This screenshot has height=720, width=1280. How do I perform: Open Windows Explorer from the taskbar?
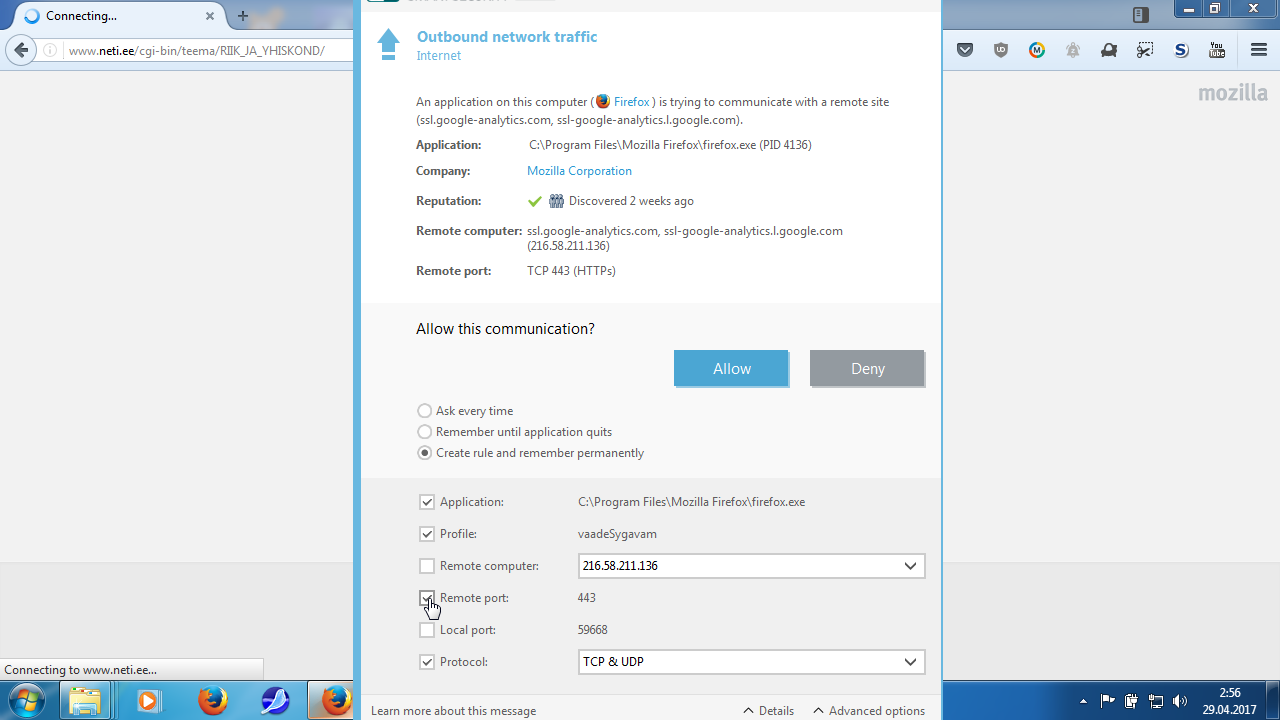[x=85, y=701]
